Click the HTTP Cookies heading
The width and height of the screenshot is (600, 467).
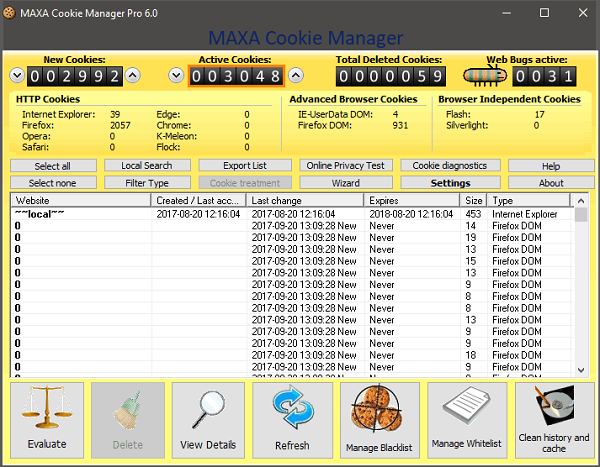coord(48,99)
